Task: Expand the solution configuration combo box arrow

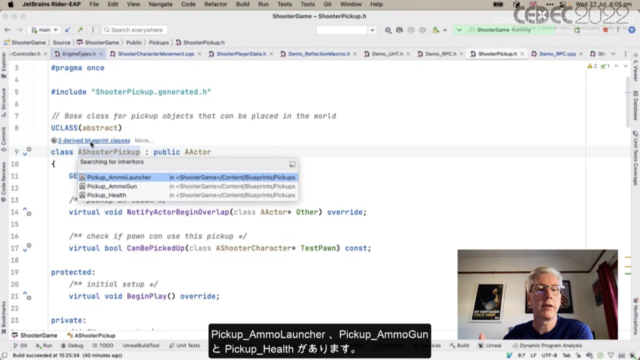Action: [372, 30]
